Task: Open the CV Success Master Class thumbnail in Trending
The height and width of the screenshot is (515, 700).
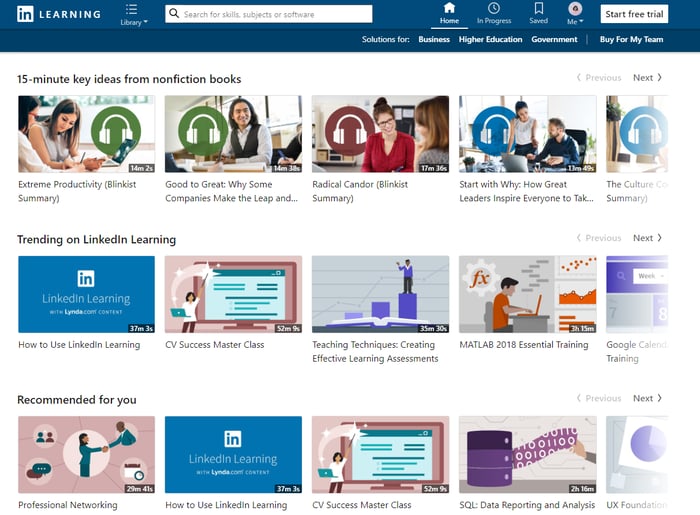Action: tap(233, 294)
